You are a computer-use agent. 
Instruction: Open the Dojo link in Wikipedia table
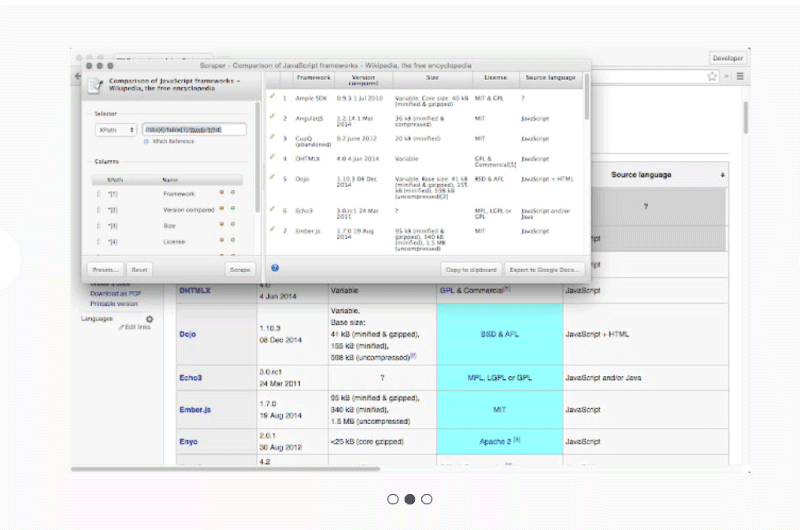[x=187, y=334]
